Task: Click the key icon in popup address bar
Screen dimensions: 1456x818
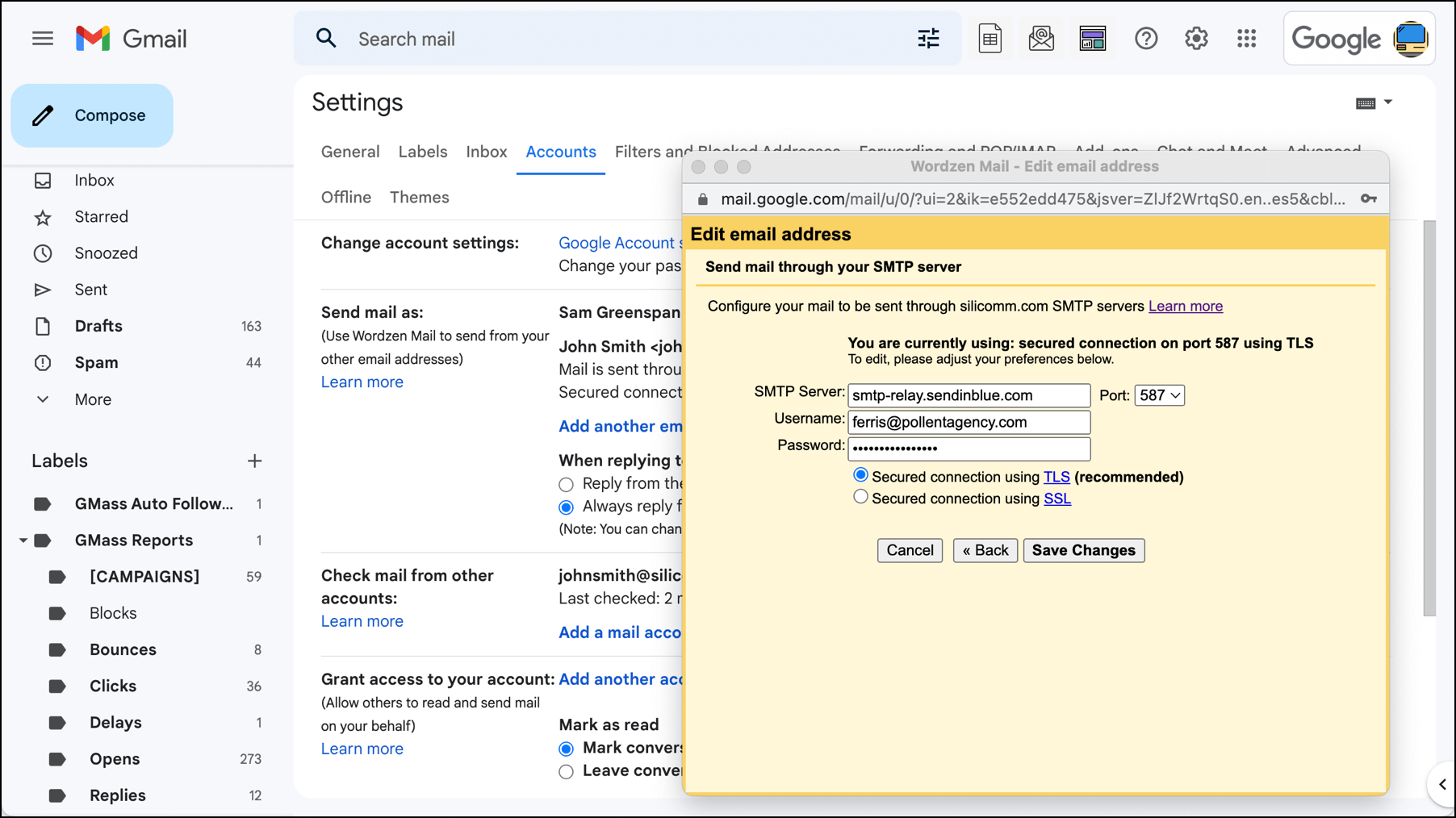Action: click(x=1369, y=199)
